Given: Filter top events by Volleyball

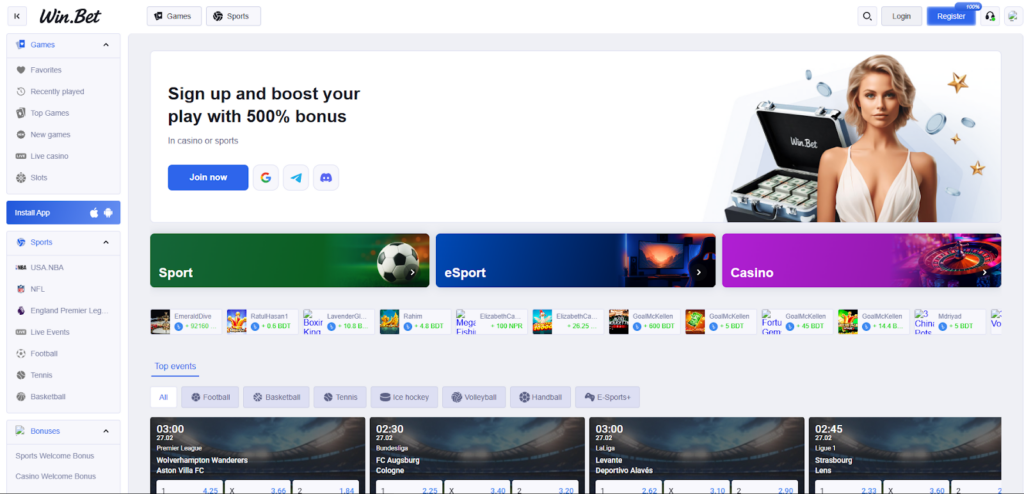Looking at the screenshot, I should pyautogui.click(x=474, y=397).
